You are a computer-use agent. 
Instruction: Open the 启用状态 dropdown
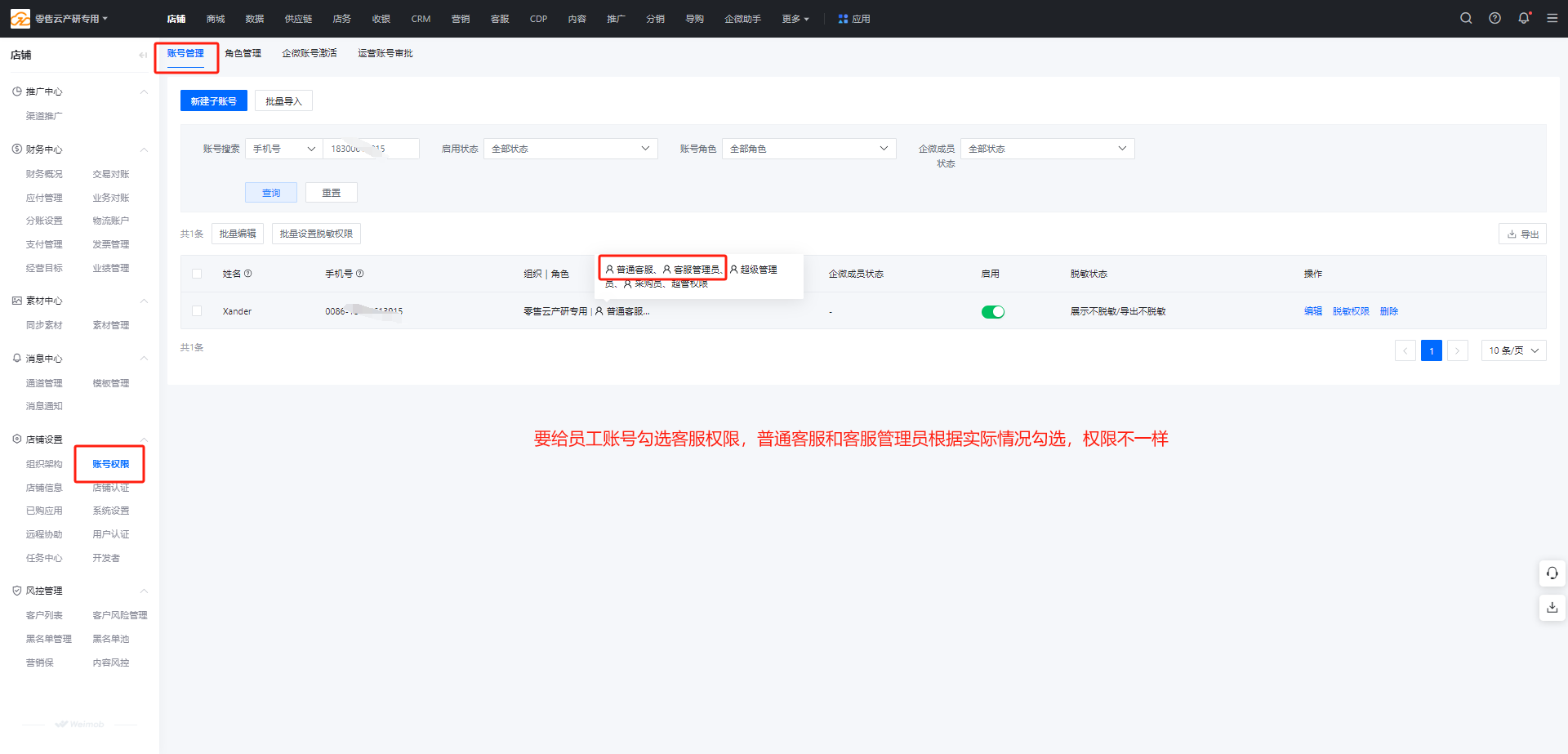tap(570, 149)
